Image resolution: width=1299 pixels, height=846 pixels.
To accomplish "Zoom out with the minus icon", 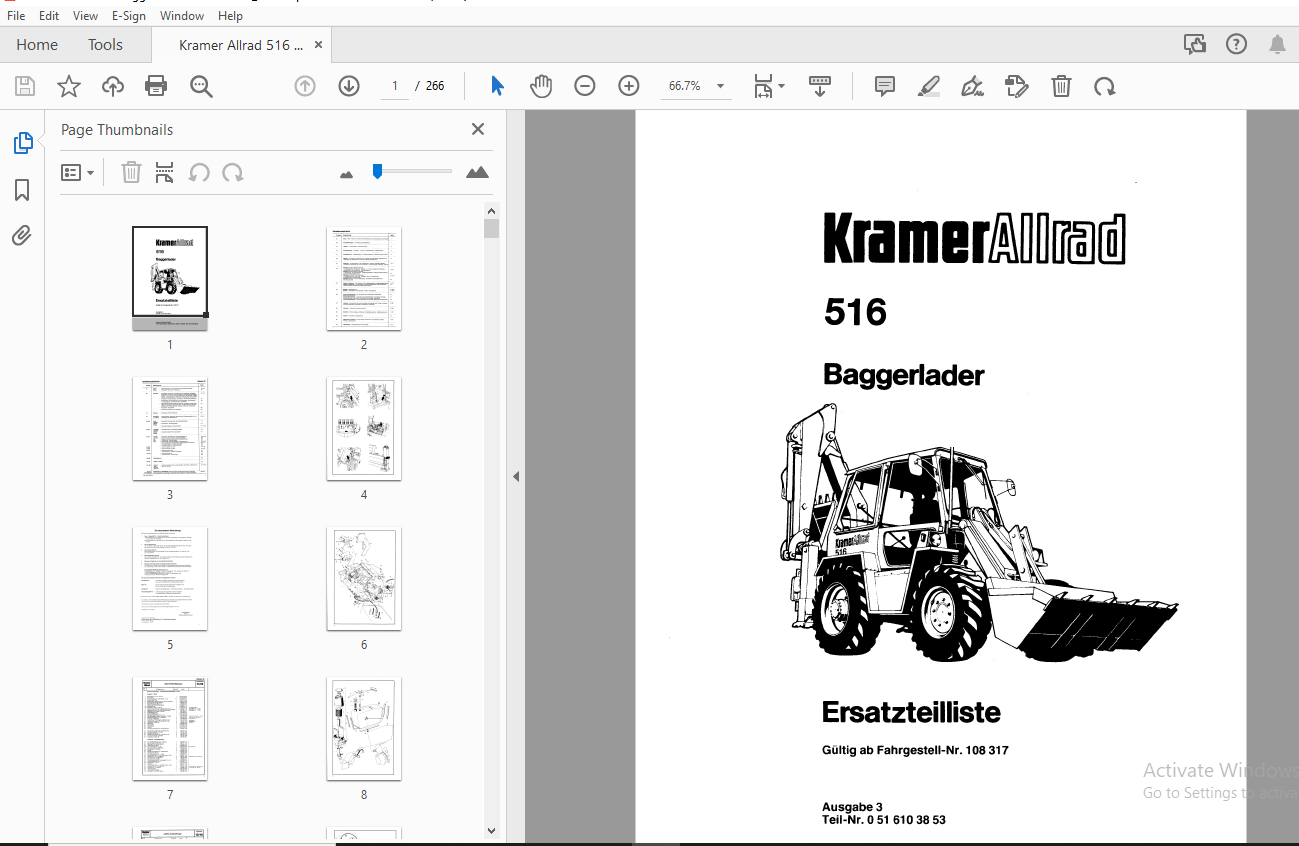I will (585, 86).
